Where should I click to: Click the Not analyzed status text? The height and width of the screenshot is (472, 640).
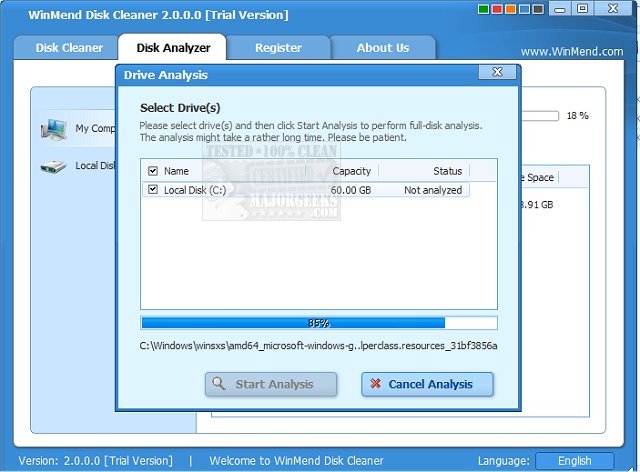coord(433,190)
